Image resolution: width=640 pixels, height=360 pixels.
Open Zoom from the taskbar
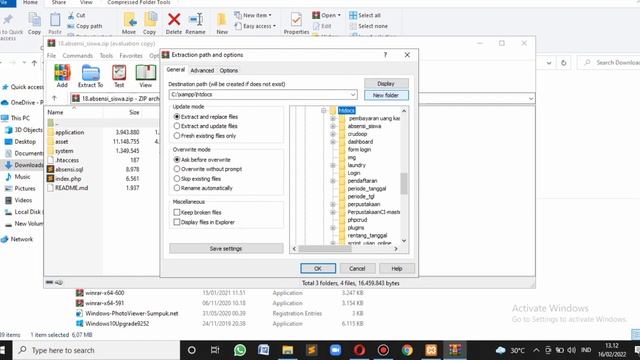pyautogui.click(x=336, y=350)
